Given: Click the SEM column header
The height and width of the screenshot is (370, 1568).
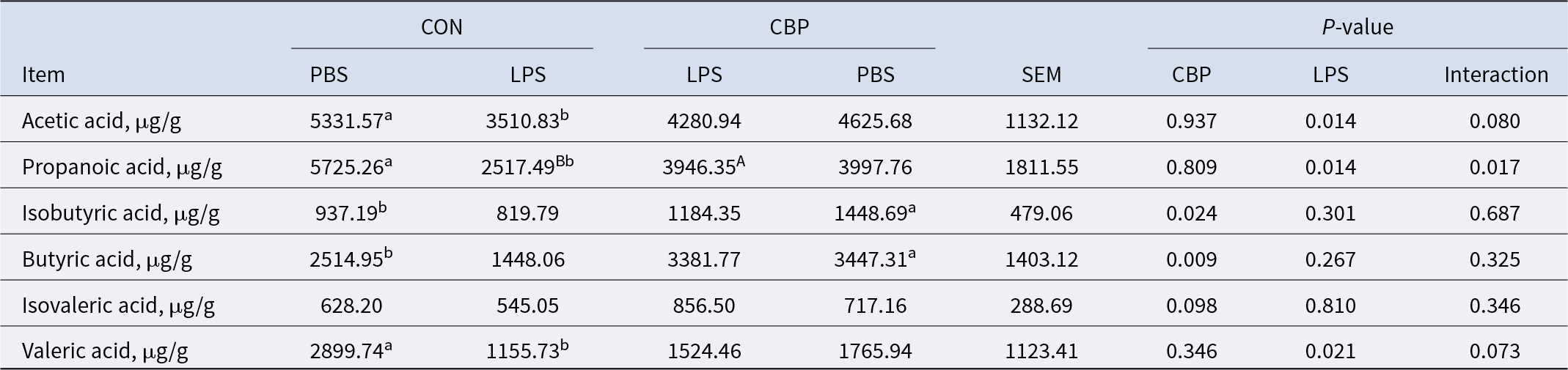Looking at the screenshot, I should pyautogui.click(x=1041, y=74).
